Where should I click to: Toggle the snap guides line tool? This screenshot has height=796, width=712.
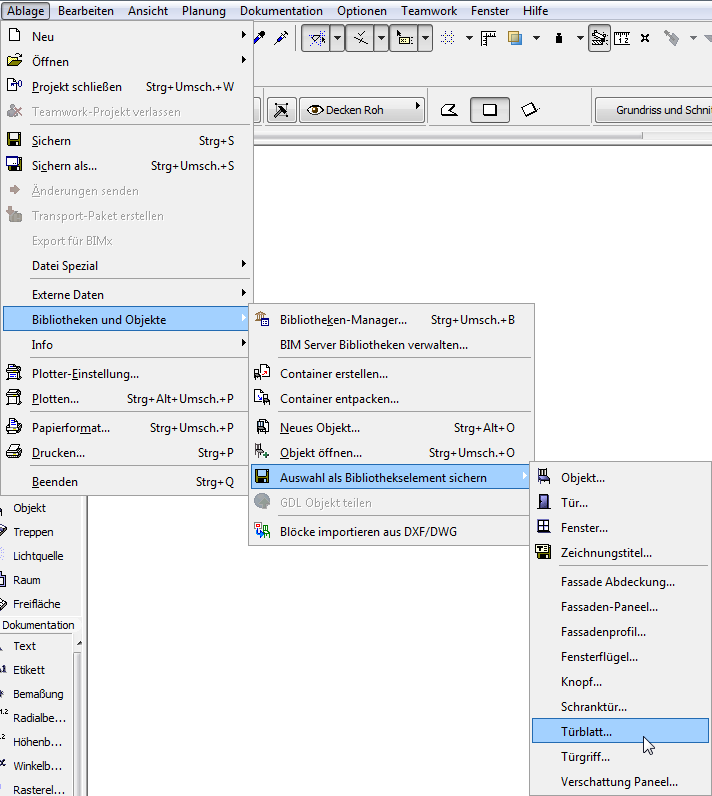point(360,38)
